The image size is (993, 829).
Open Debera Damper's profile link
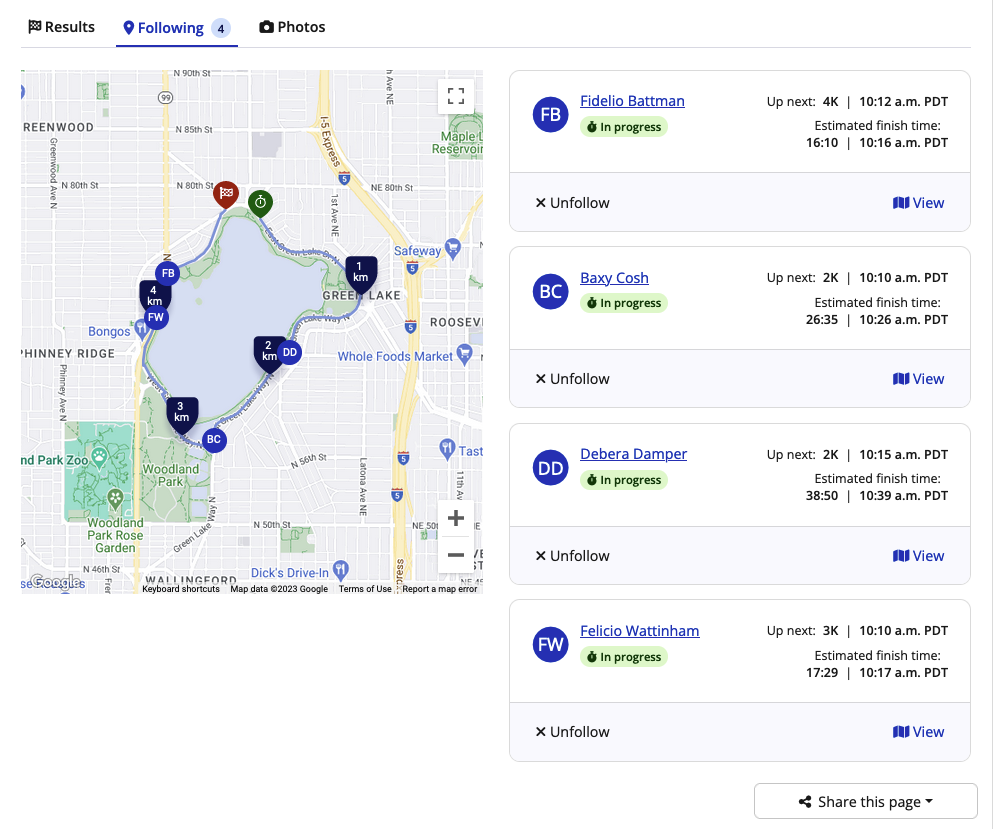tap(633, 454)
